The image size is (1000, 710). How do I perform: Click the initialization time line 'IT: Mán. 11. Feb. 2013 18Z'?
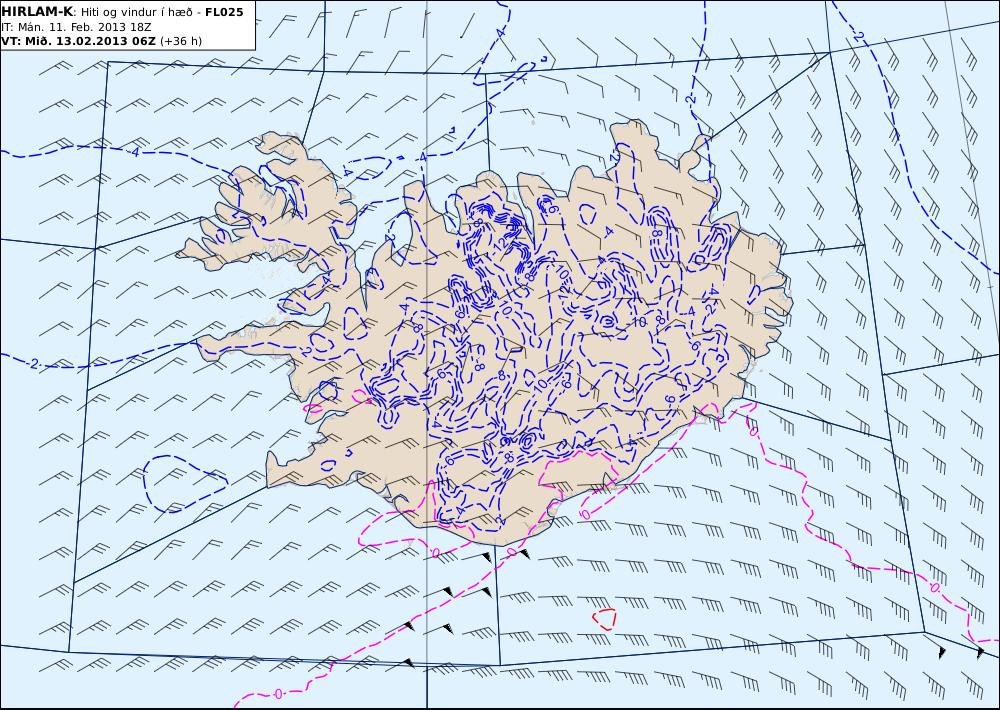78,27
